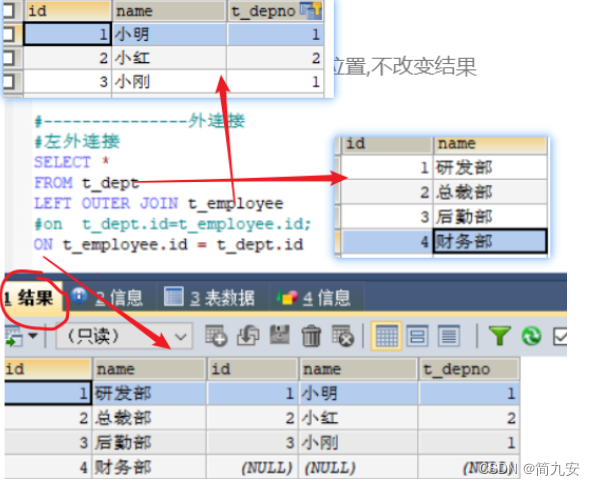The height and width of the screenshot is (486, 595).
Task: Select 小红 in the result grid
Action: click(358, 418)
